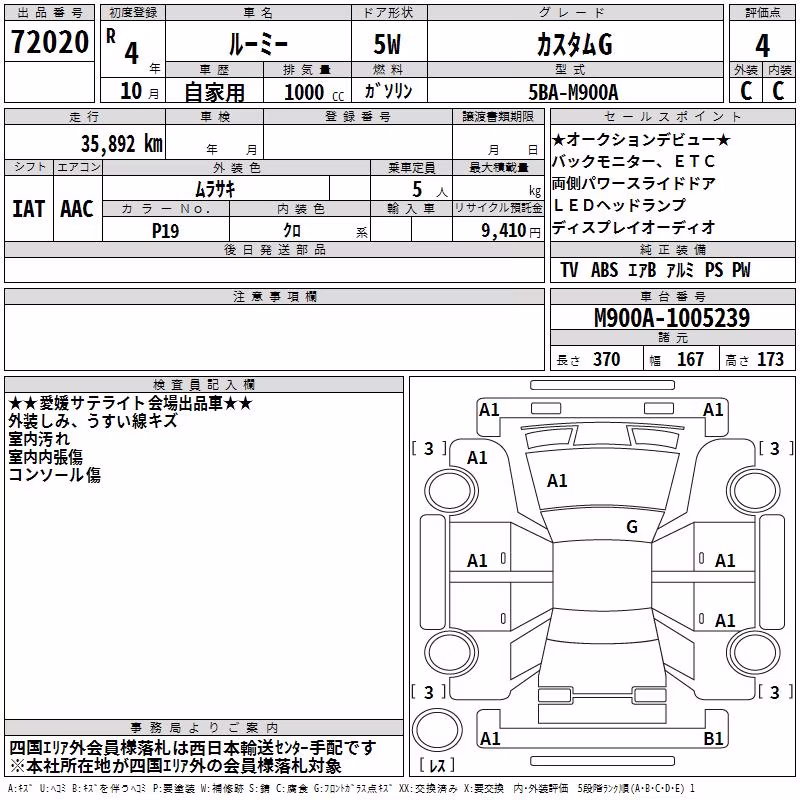The height and width of the screenshot is (800, 800).
Task: Select the 注意事項欄 section header
Action: coord(275,296)
